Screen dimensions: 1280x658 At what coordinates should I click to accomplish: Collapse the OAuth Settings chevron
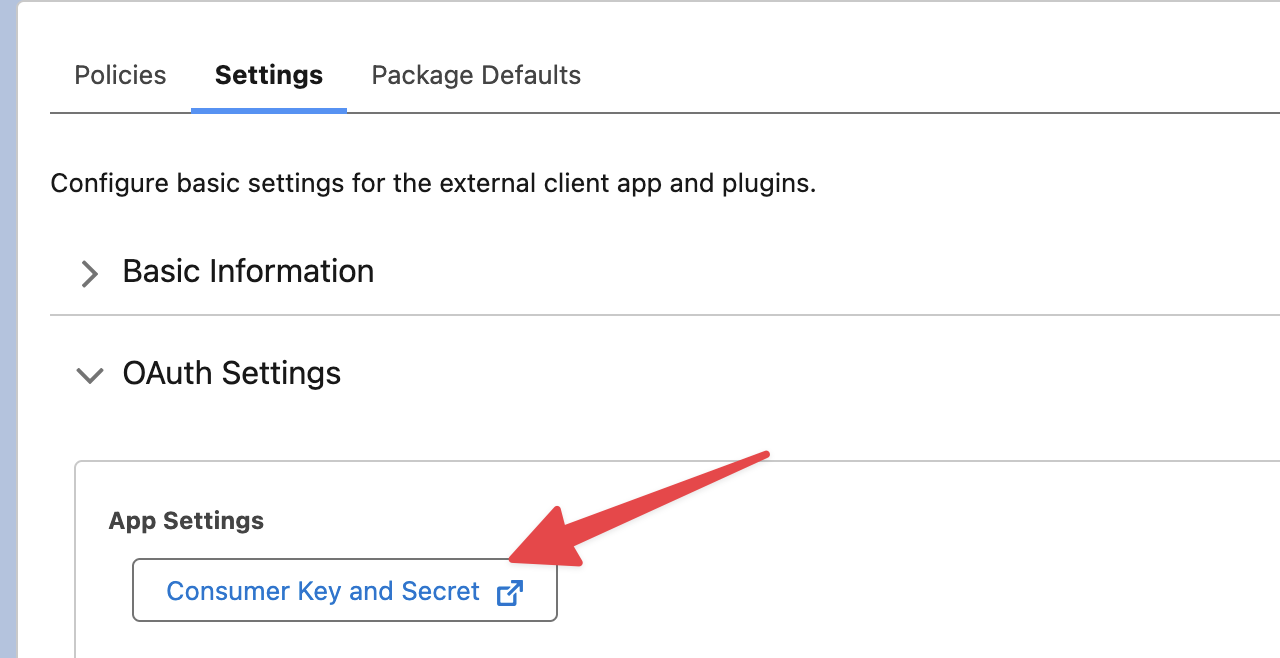coord(90,375)
